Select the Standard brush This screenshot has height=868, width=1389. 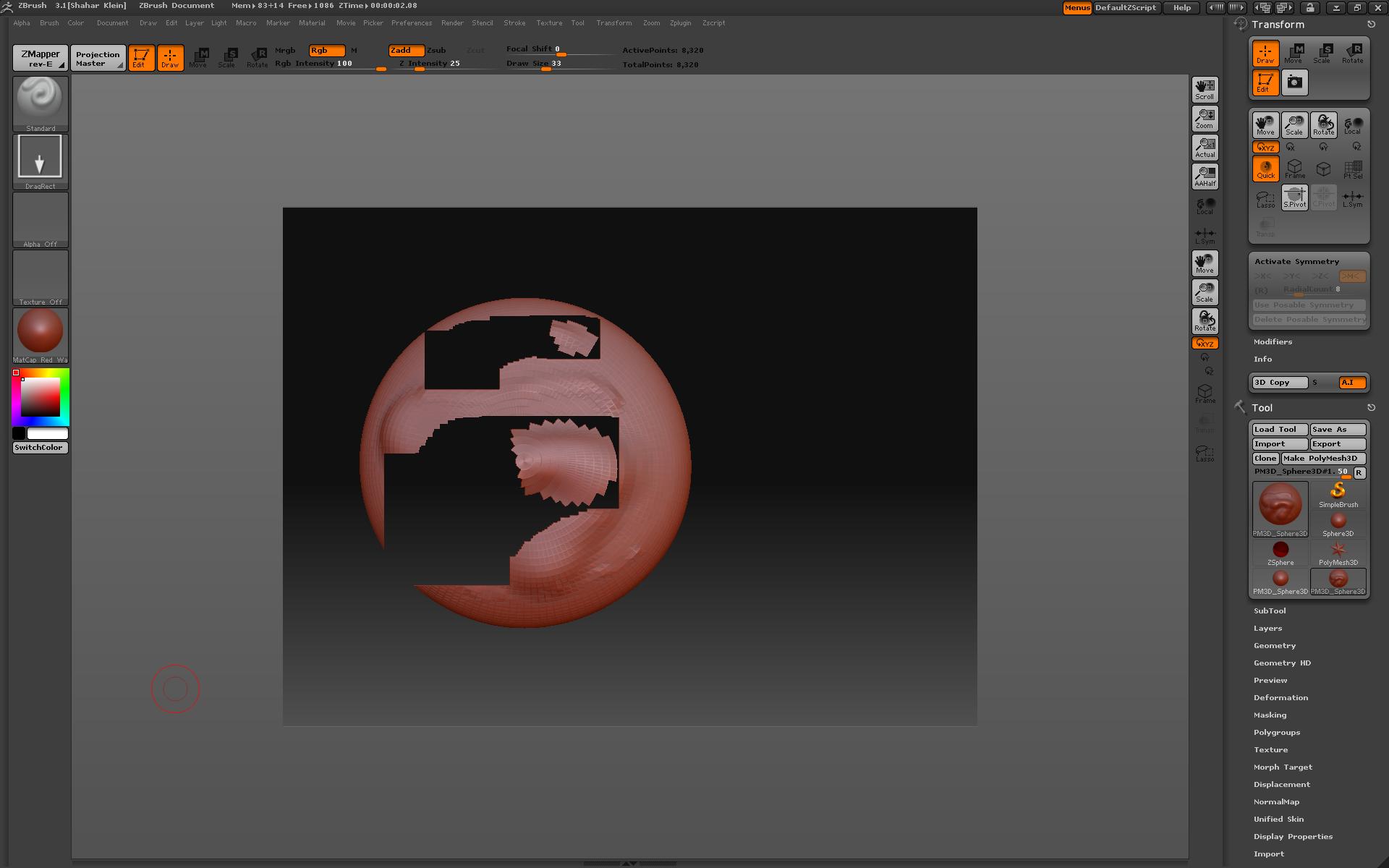[x=40, y=101]
